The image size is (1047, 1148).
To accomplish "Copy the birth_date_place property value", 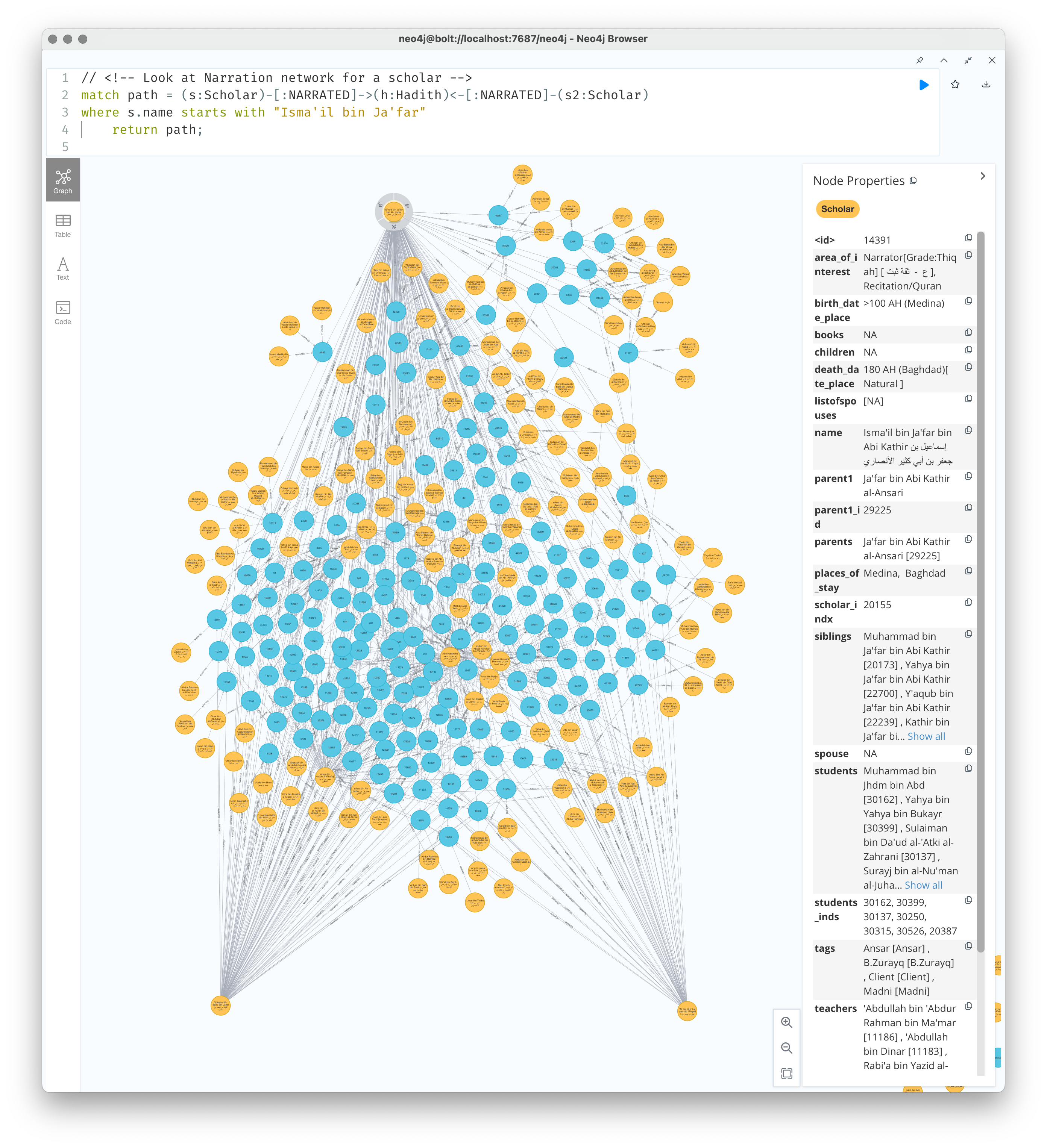I will [x=968, y=301].
